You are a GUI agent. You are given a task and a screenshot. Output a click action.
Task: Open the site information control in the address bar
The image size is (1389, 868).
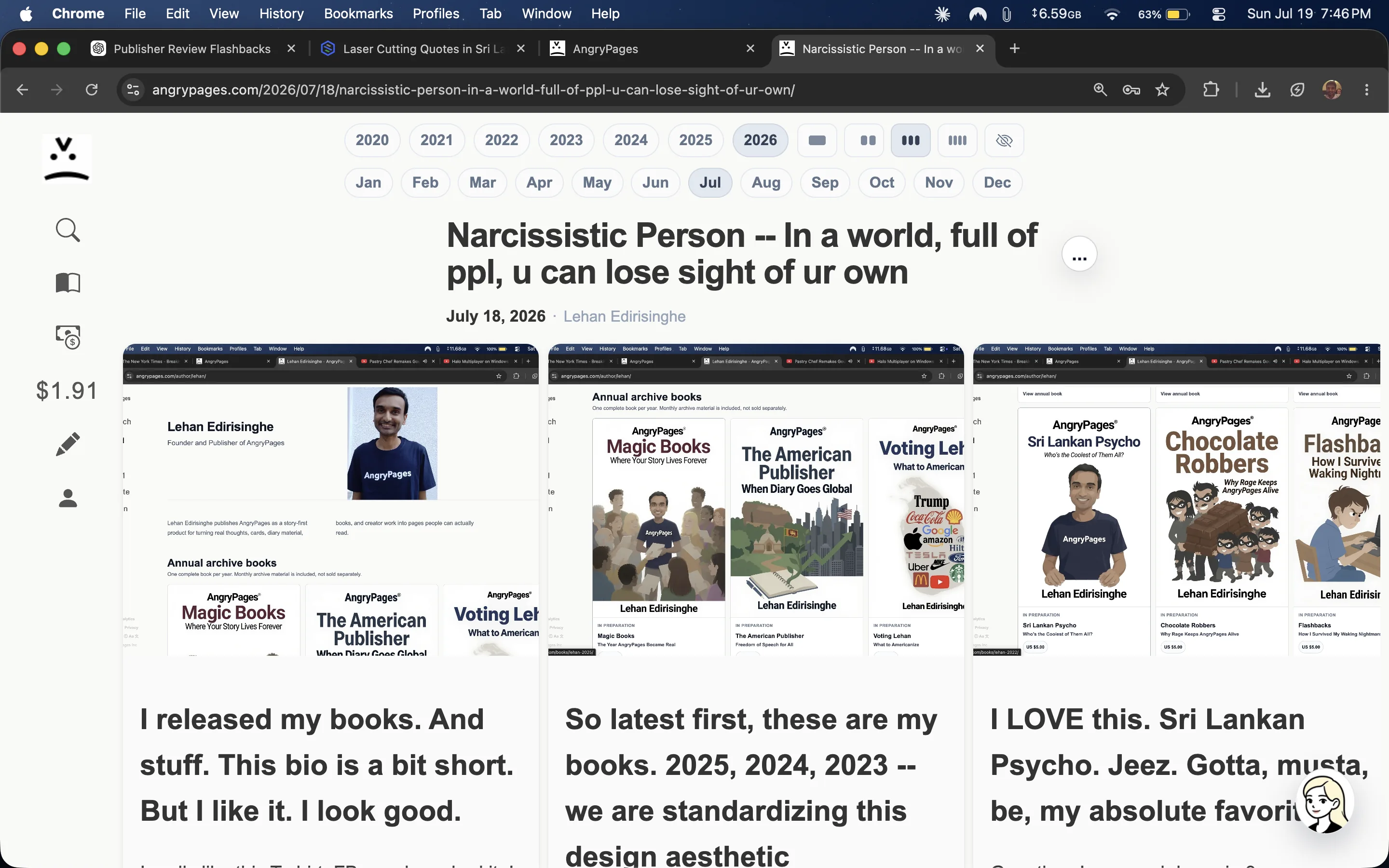[x=133, y=90]
